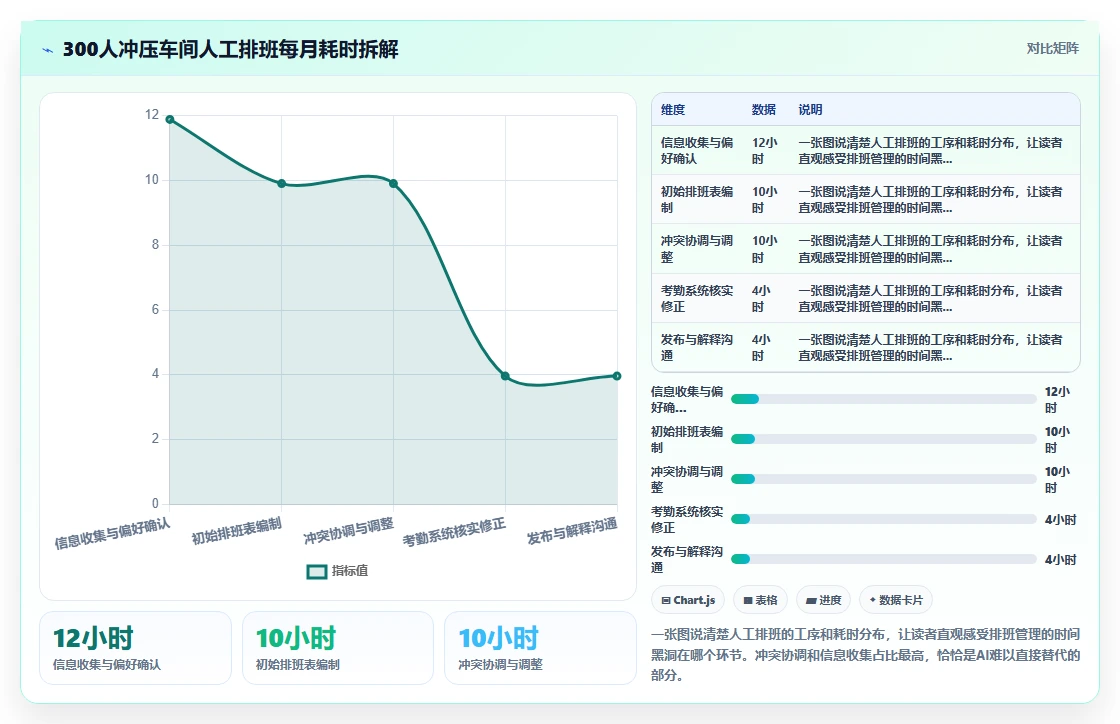Click the chart data point for 信息收集与偏好确认

click(169, 119)
